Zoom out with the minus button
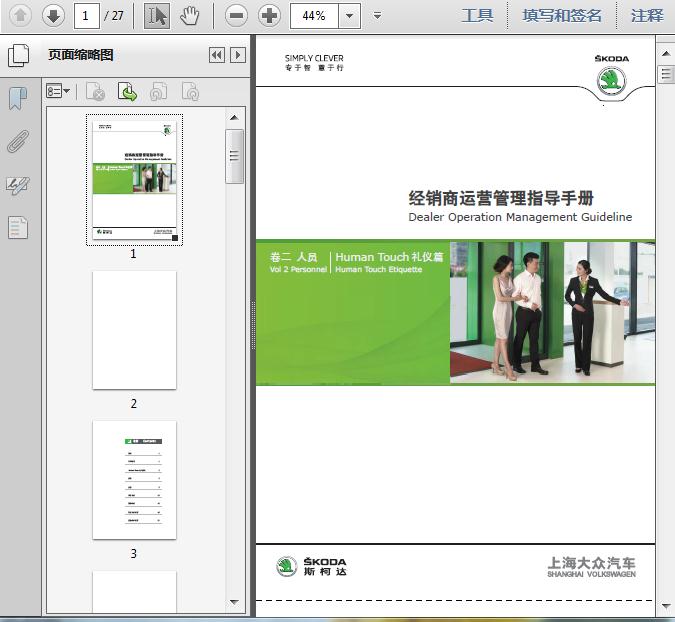The image size is (675, 622). click(x=236, y=16)
